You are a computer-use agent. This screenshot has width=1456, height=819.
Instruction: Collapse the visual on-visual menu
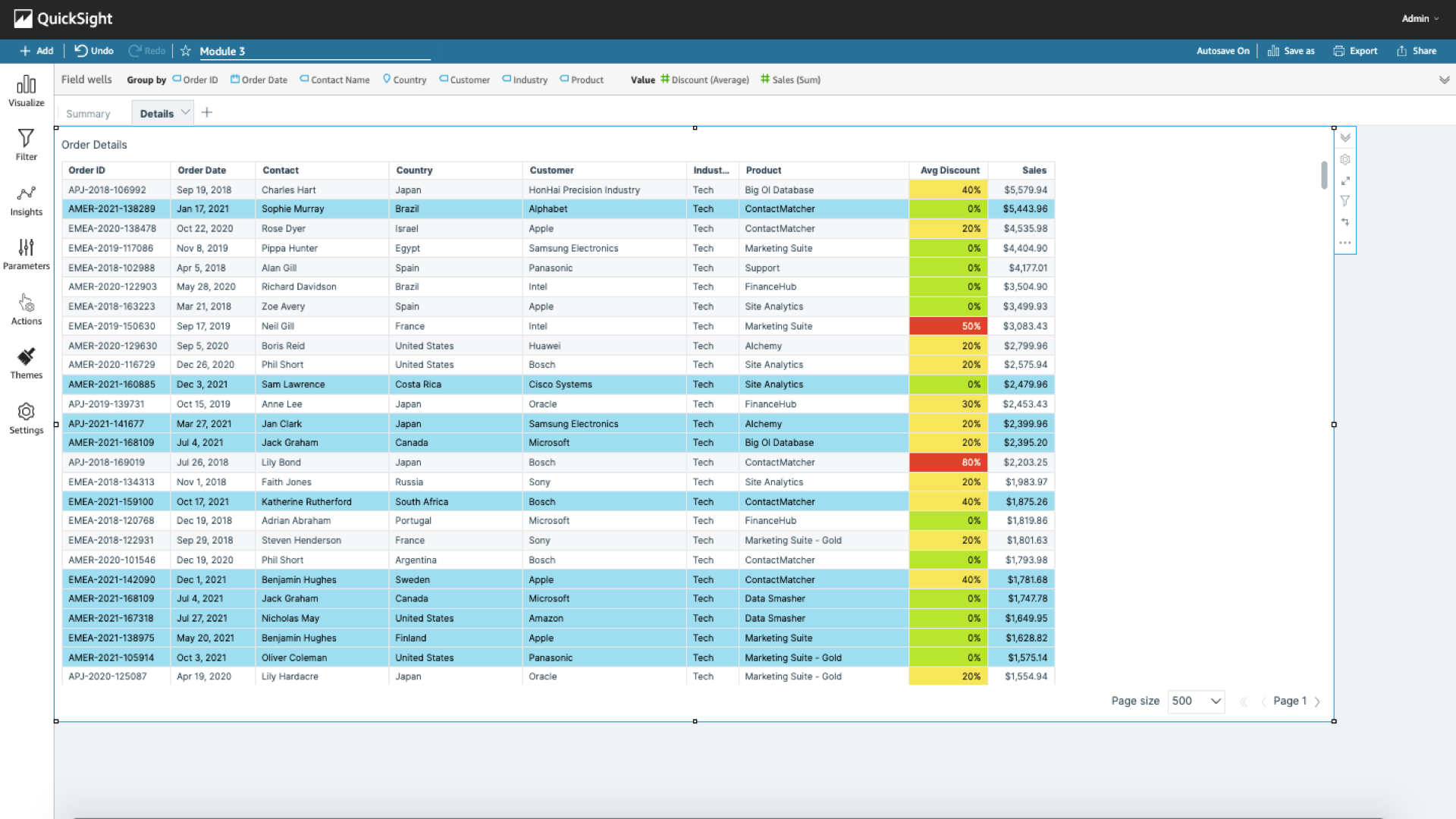(x=1345, y=138)
